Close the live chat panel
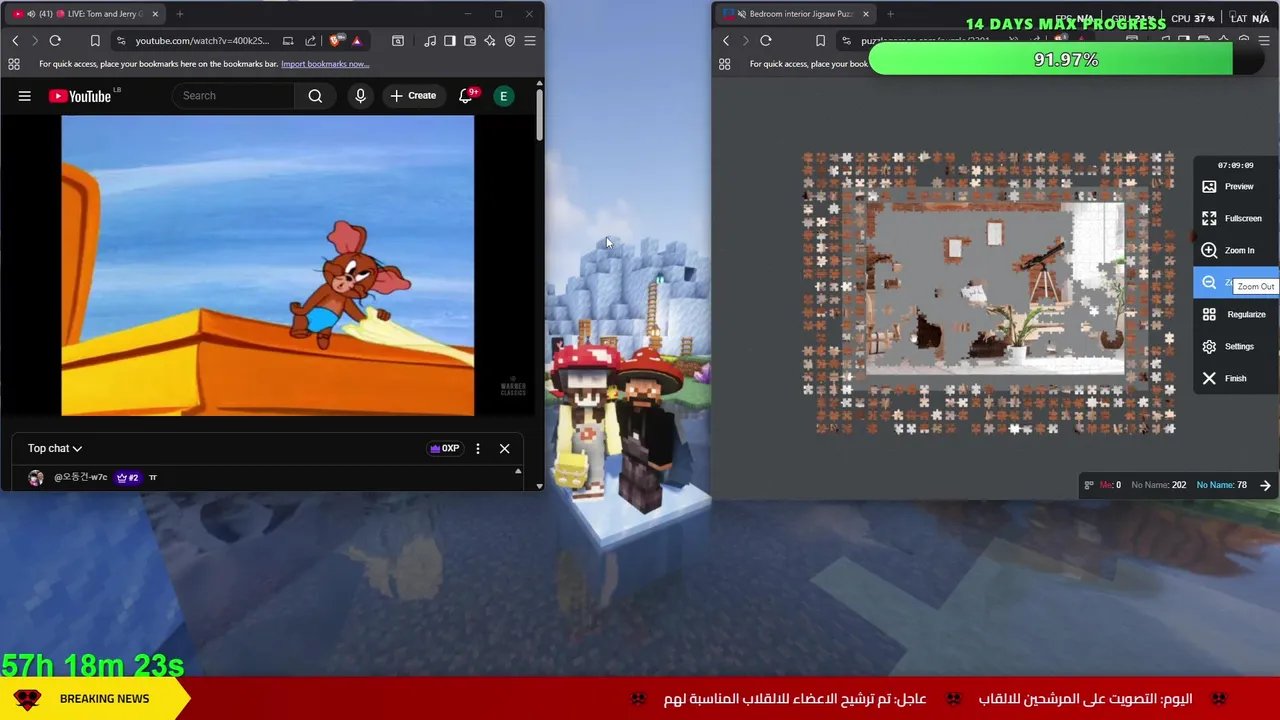The width and height of the screenshot is (1280, 720). (x=504, y=448)
